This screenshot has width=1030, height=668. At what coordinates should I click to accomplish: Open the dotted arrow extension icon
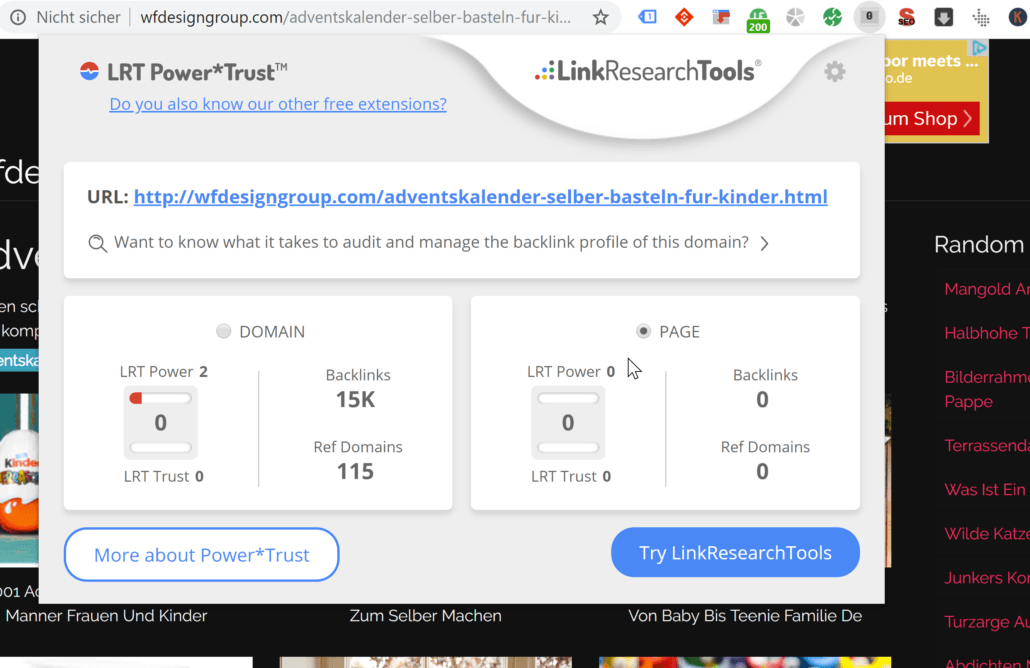click(981, 18)
